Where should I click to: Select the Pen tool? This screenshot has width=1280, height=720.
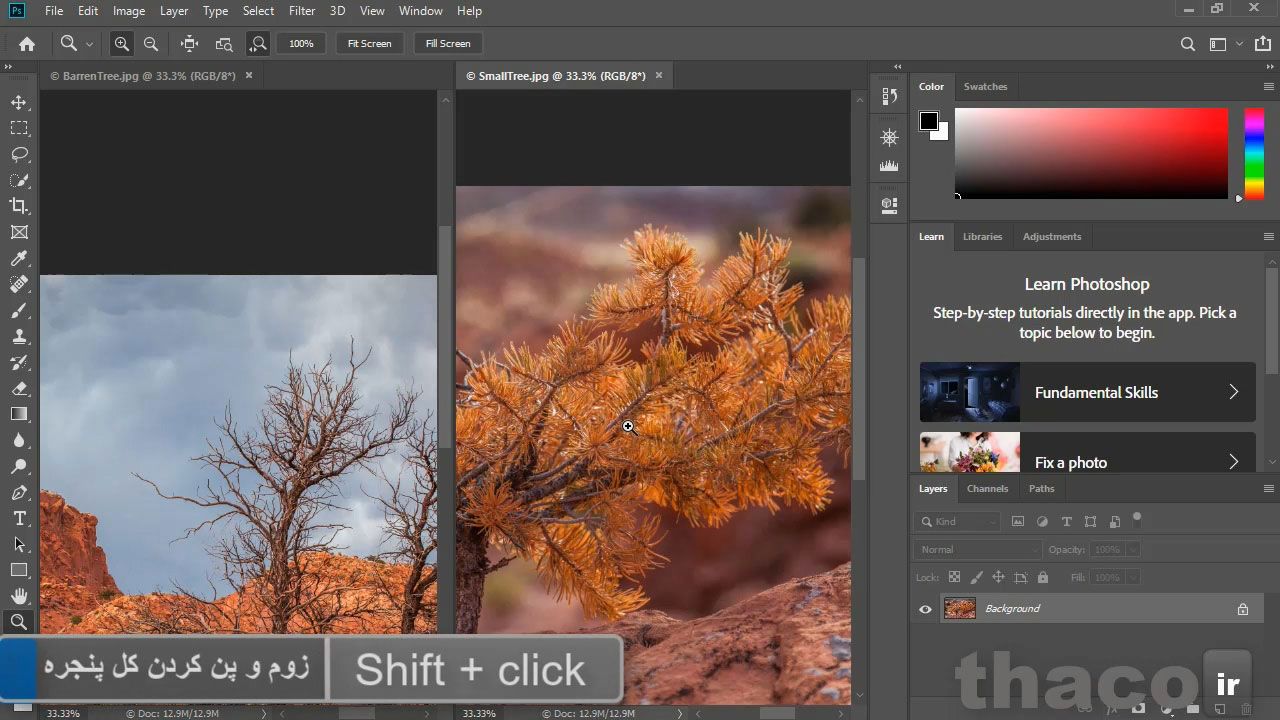(19, 492)
